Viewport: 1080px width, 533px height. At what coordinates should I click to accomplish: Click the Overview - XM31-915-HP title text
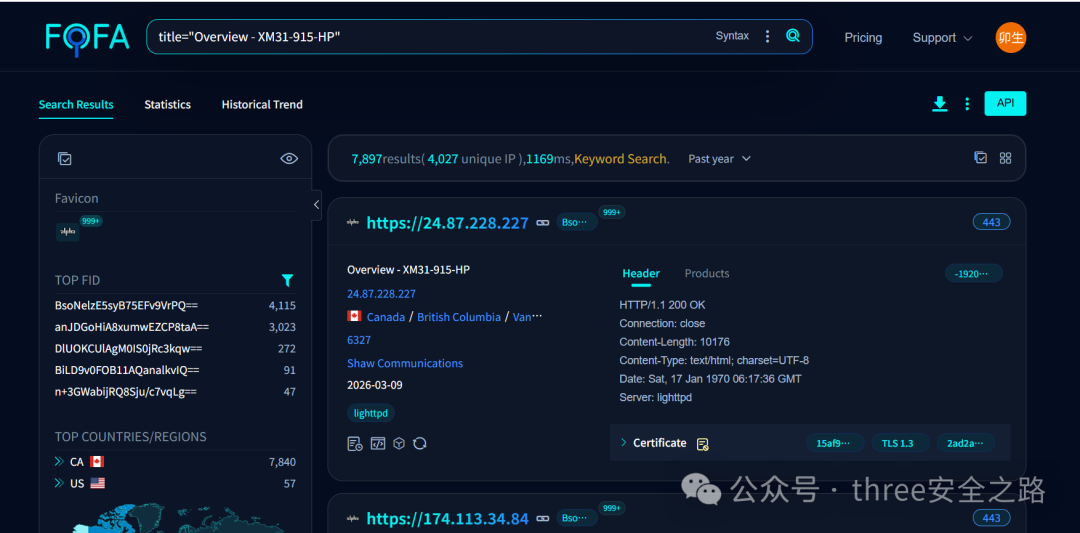coord(408,270)
